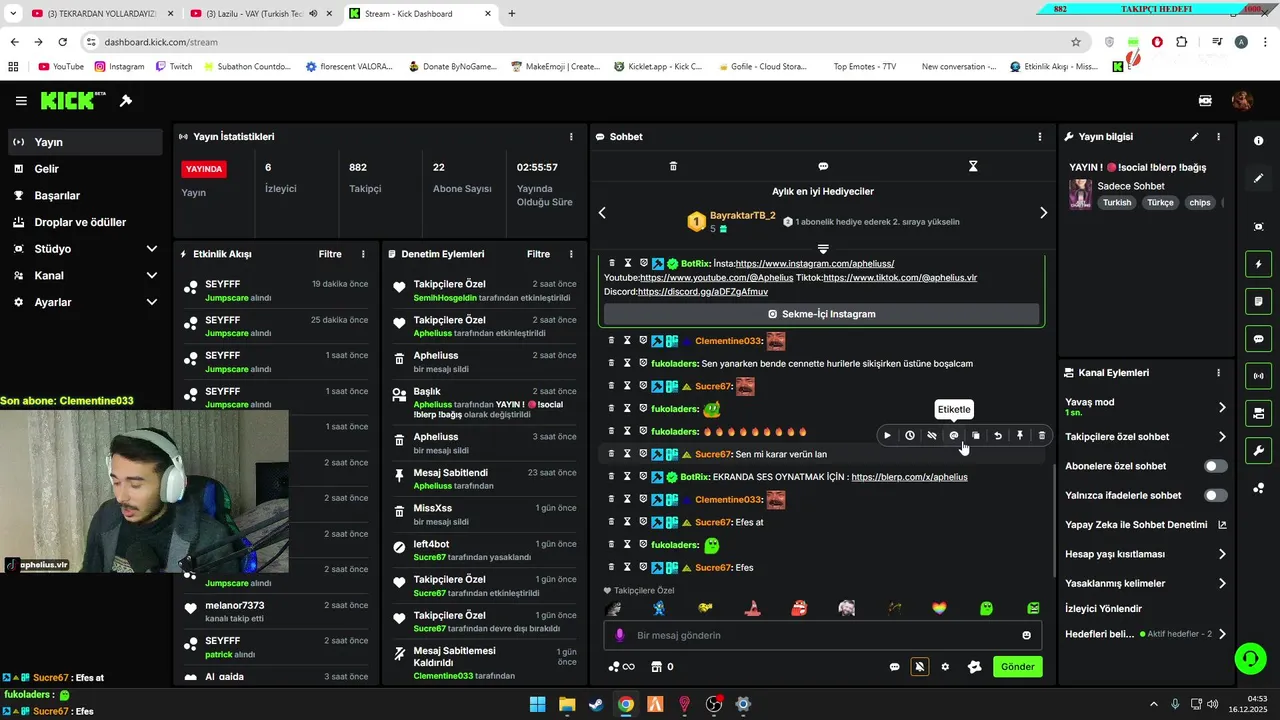Open the Windows Start menu
Viewport: 1280px width, 720px height.
pos(537,704)
